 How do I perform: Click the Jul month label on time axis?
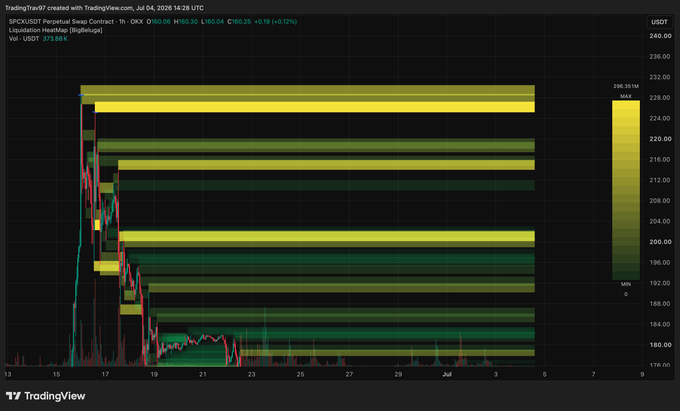[x=447, y=374]
